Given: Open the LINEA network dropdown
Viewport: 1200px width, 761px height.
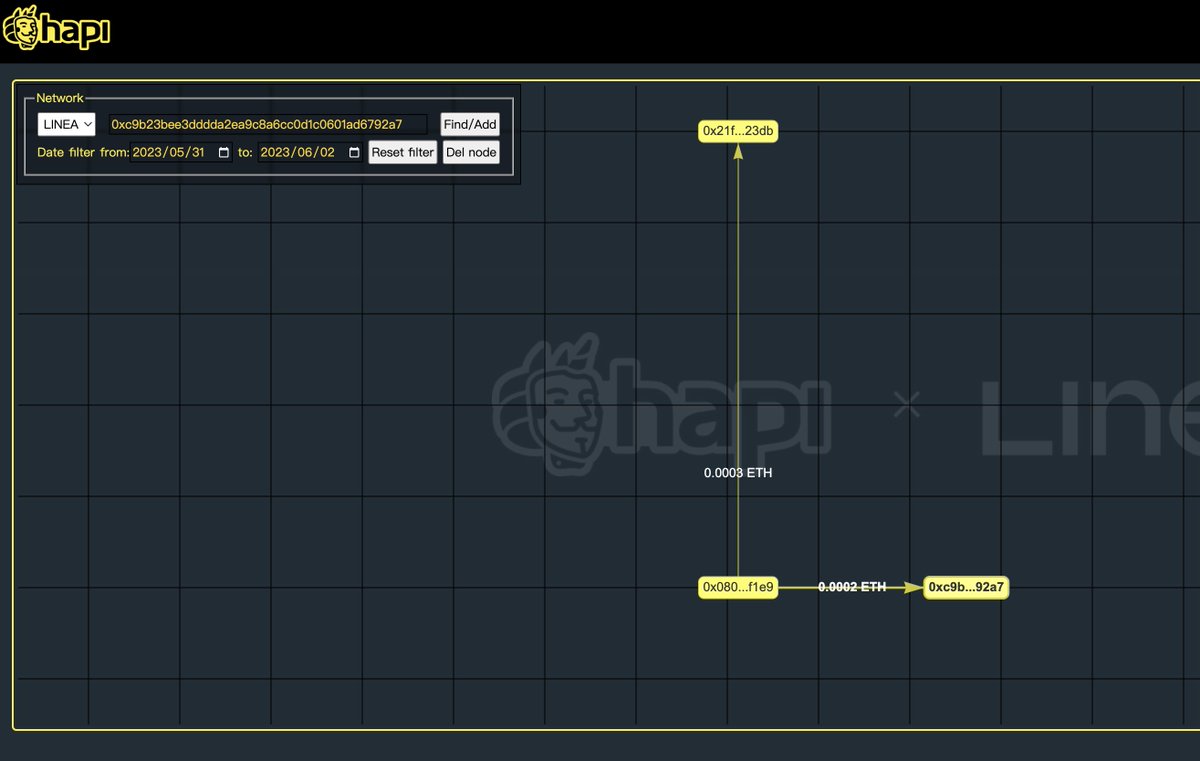Looking at the screenshot, I should point(67,124).
